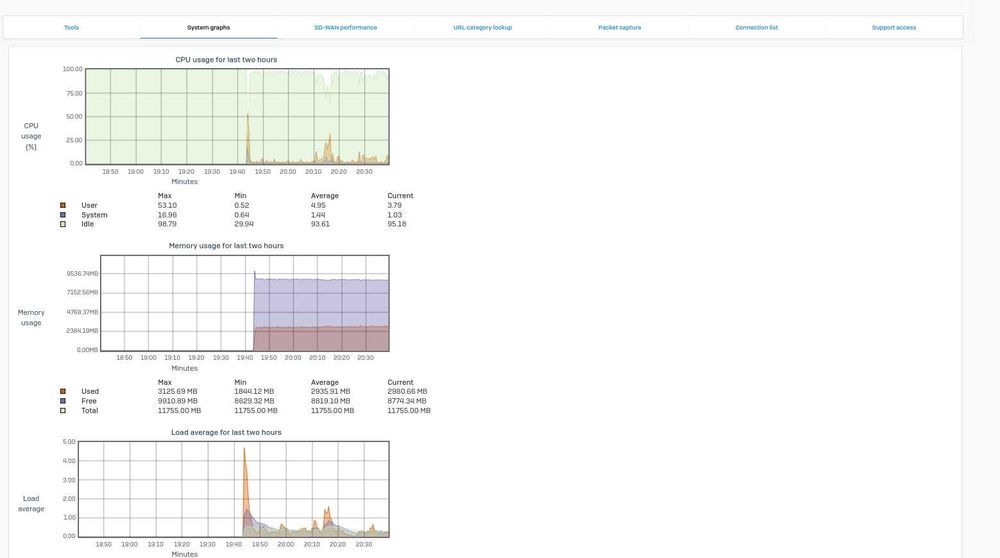
Task: Click the Free memory legend swatch
Action: coord(62,401)
